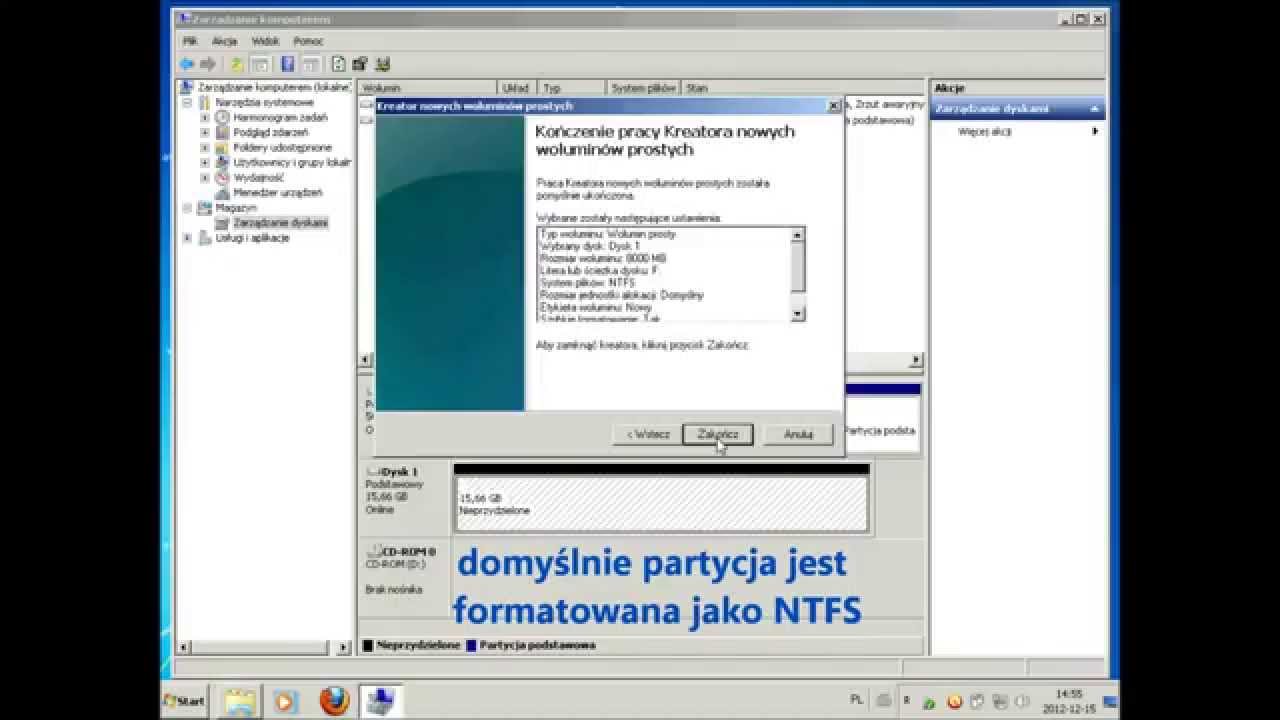Toggle the console tree toolbar icon

tap(260, 64)
